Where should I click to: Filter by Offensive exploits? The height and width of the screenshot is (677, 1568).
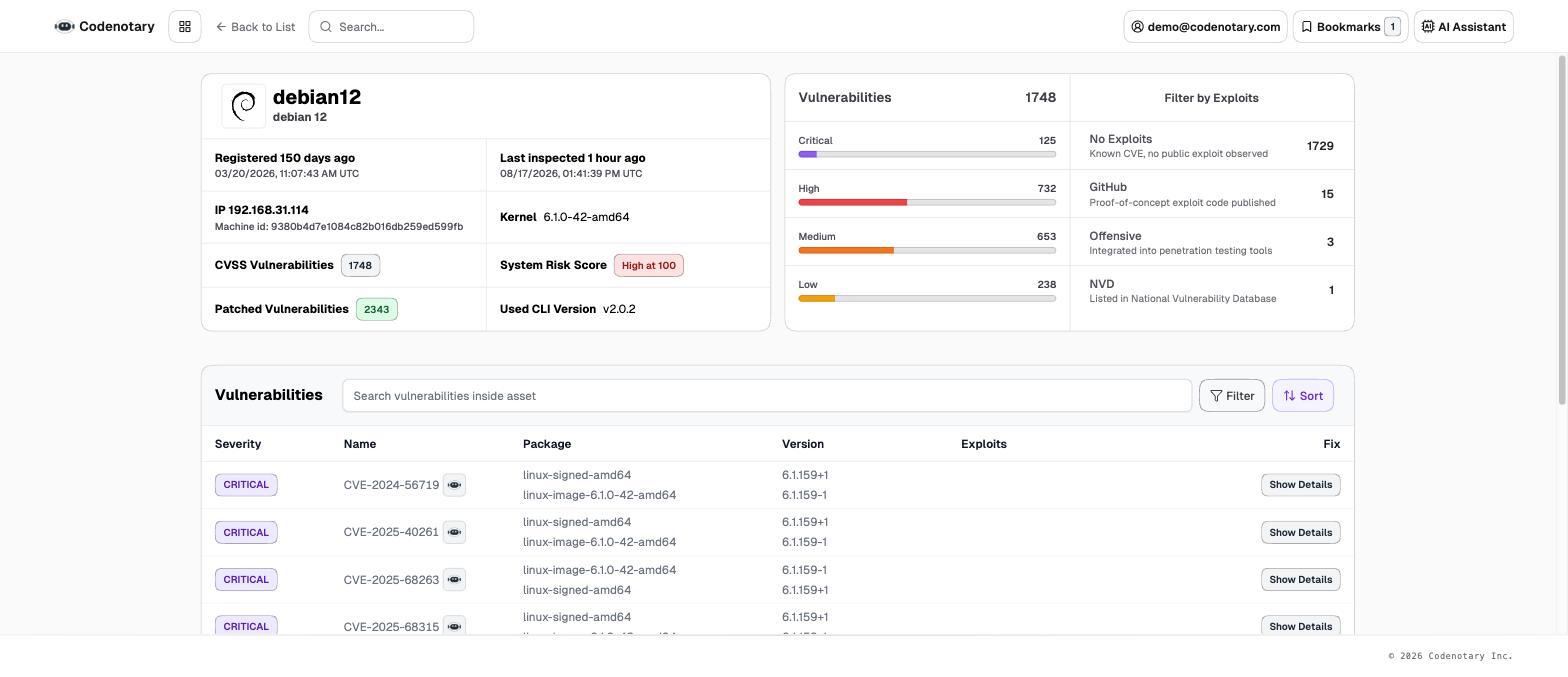(x=1212, y=242)
